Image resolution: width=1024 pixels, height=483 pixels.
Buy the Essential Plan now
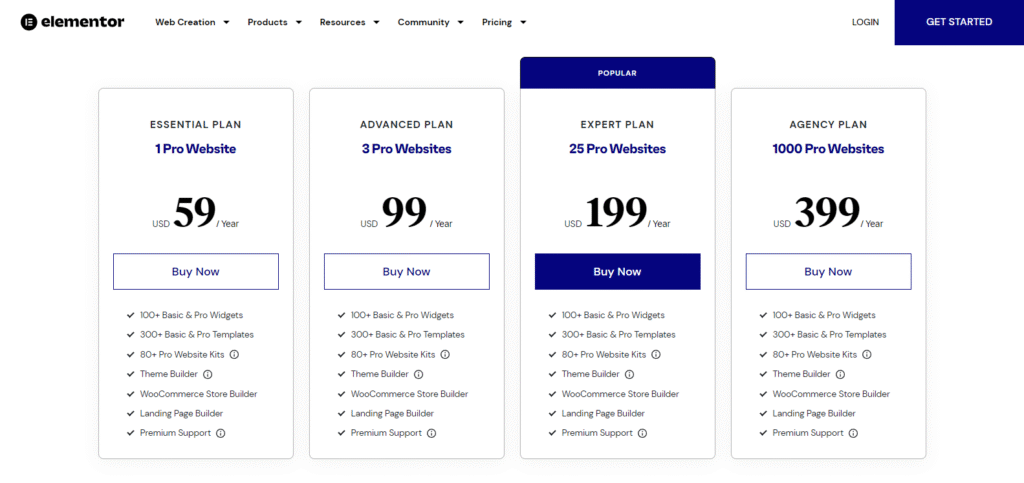click(196, 271)
